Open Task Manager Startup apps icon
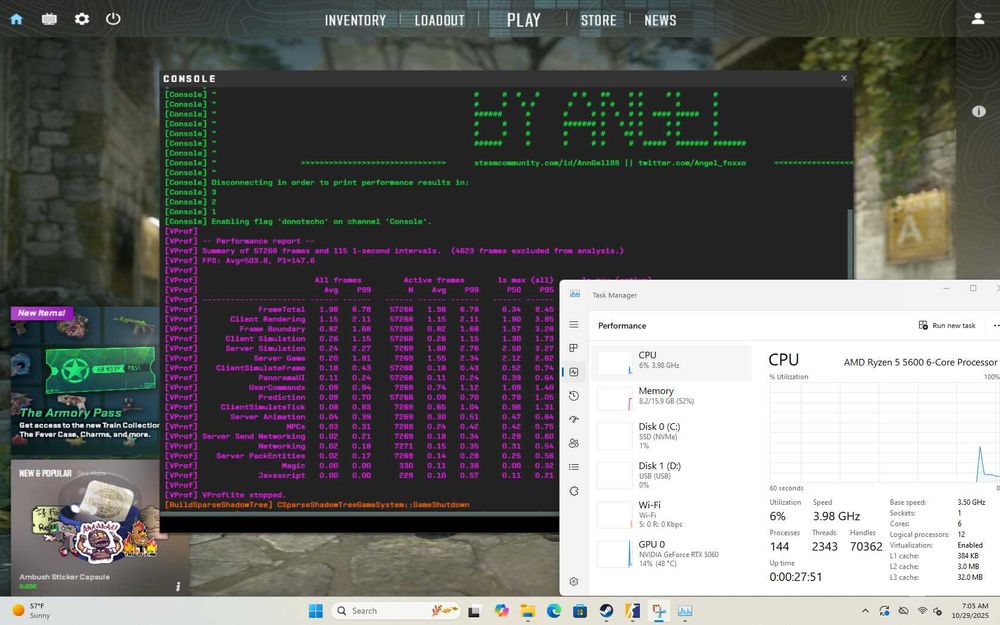The height and width of the screenshot is (625, 1000). (573, 419)
